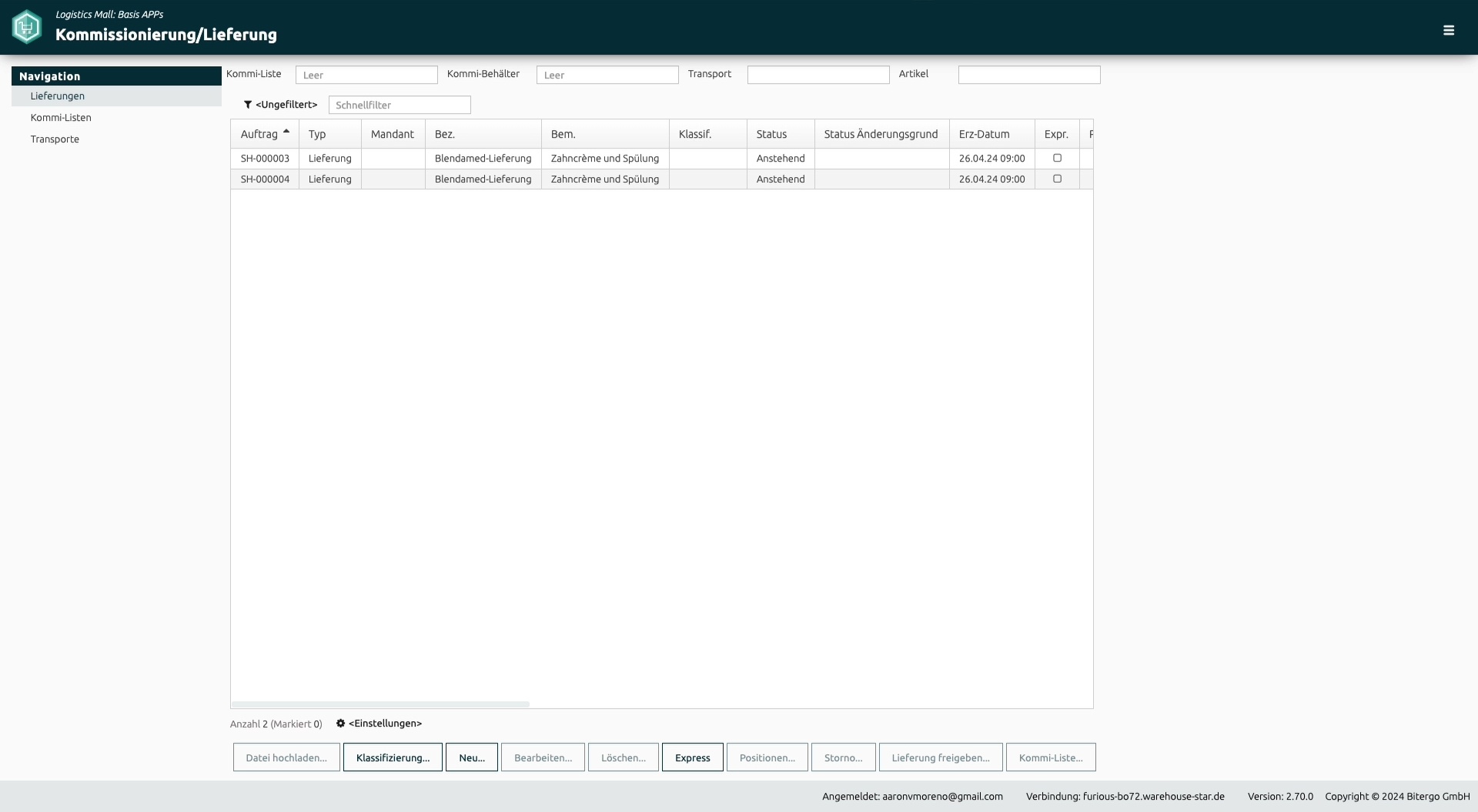This screenshot has width=1478, height=812.
Task: Click the Kommi-Liste button
Action: [x=1051, y=757]
